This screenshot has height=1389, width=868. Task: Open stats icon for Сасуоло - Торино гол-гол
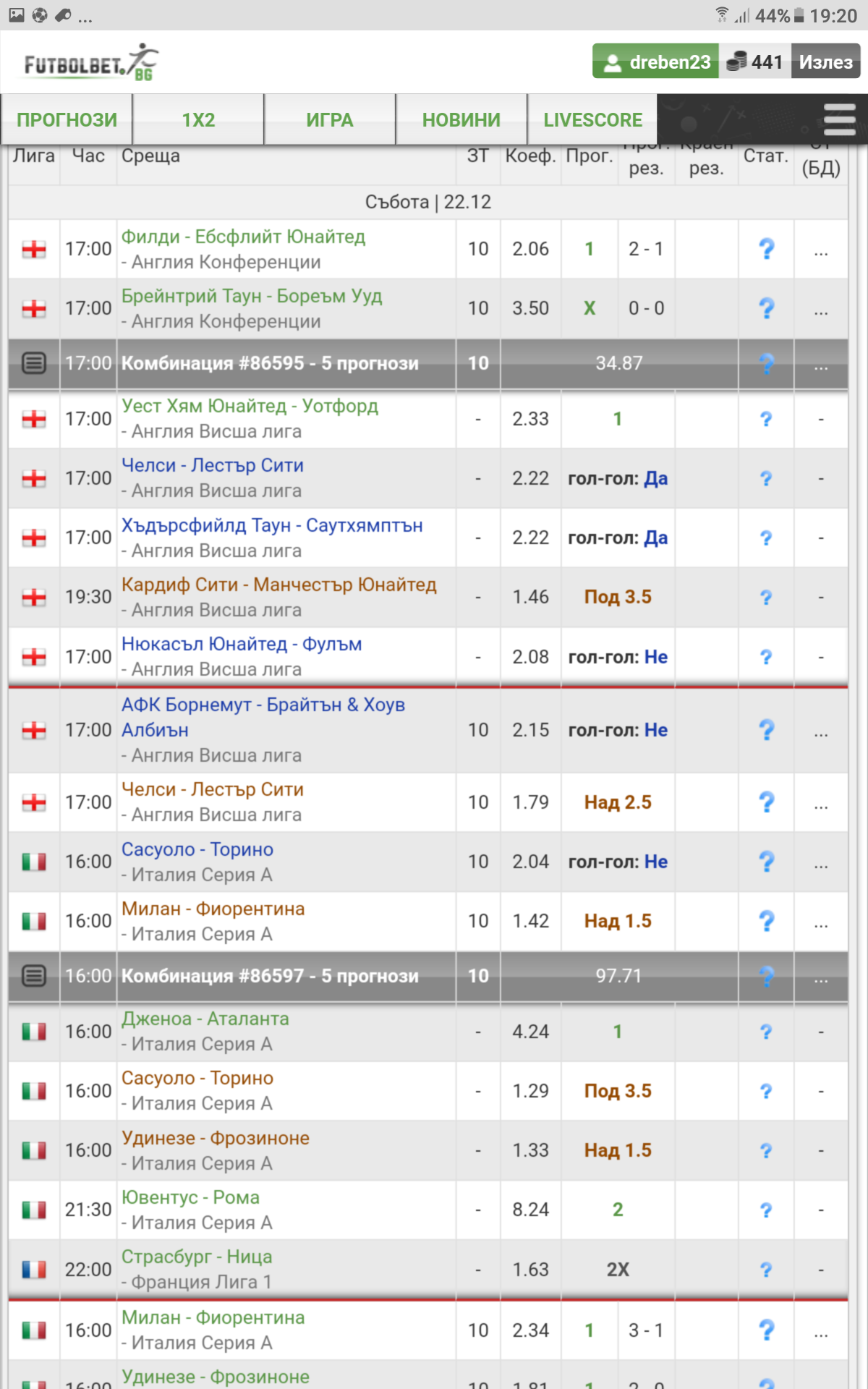pos(766,862)
